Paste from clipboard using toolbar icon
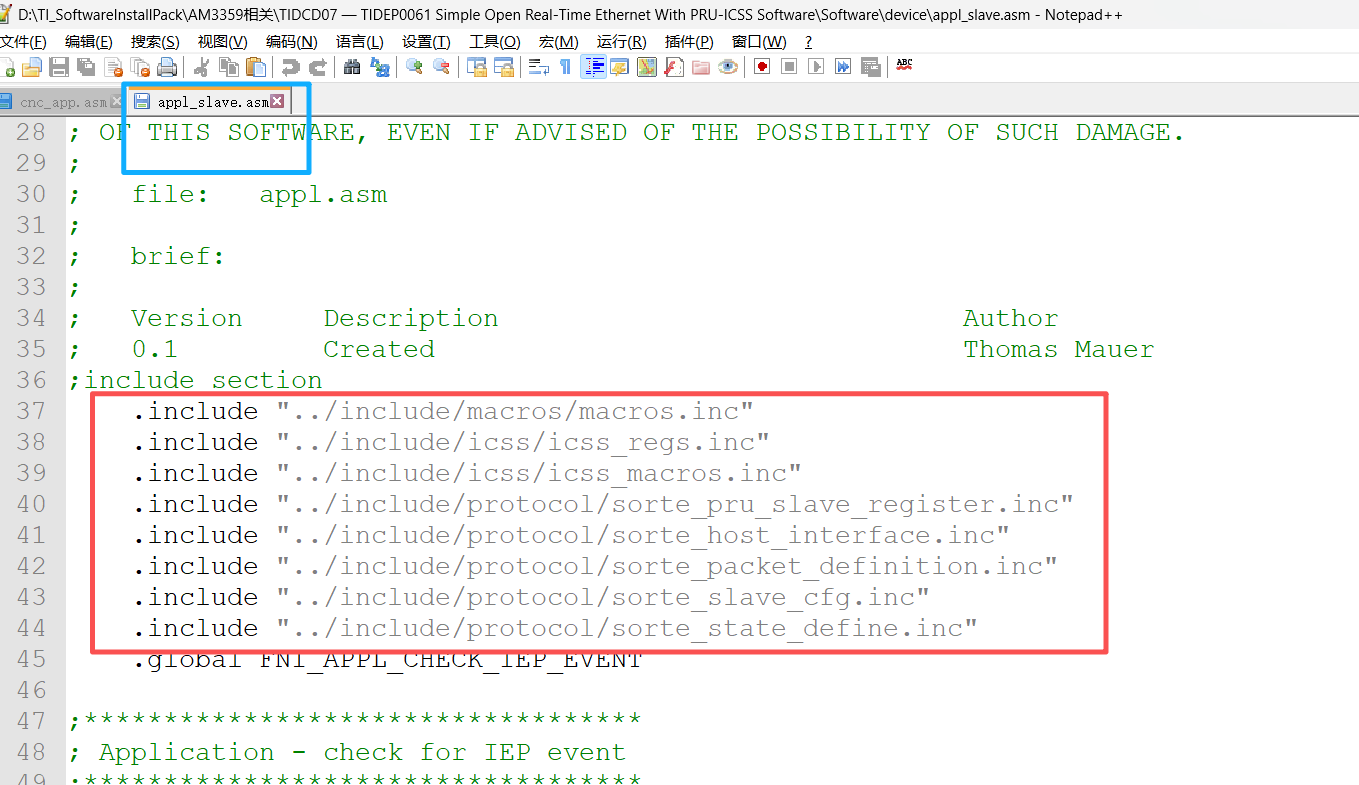Viewport: 1359px width, 785px height. [256, 67]
